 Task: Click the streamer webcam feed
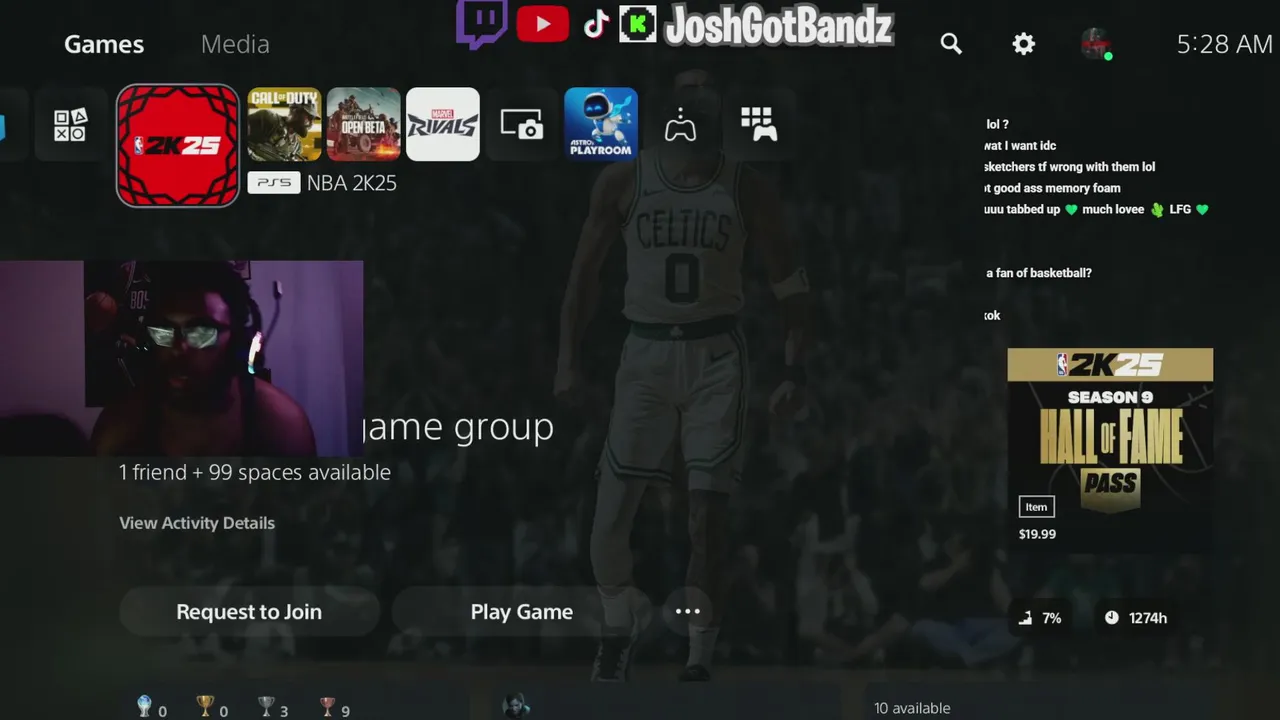click(x=181, y=358)
